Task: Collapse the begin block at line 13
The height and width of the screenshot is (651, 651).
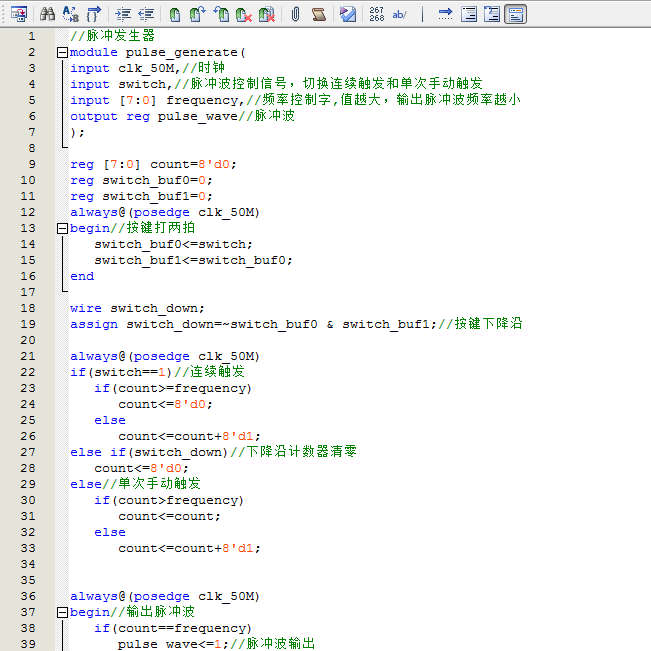Action: coord(62,228)
